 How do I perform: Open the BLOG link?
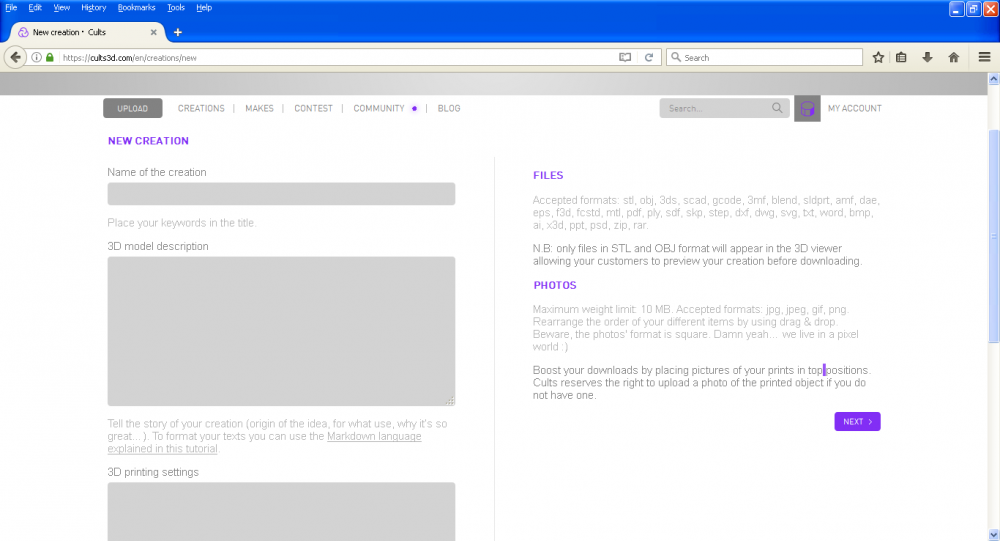pyautogui.click(x=449, y=108)
